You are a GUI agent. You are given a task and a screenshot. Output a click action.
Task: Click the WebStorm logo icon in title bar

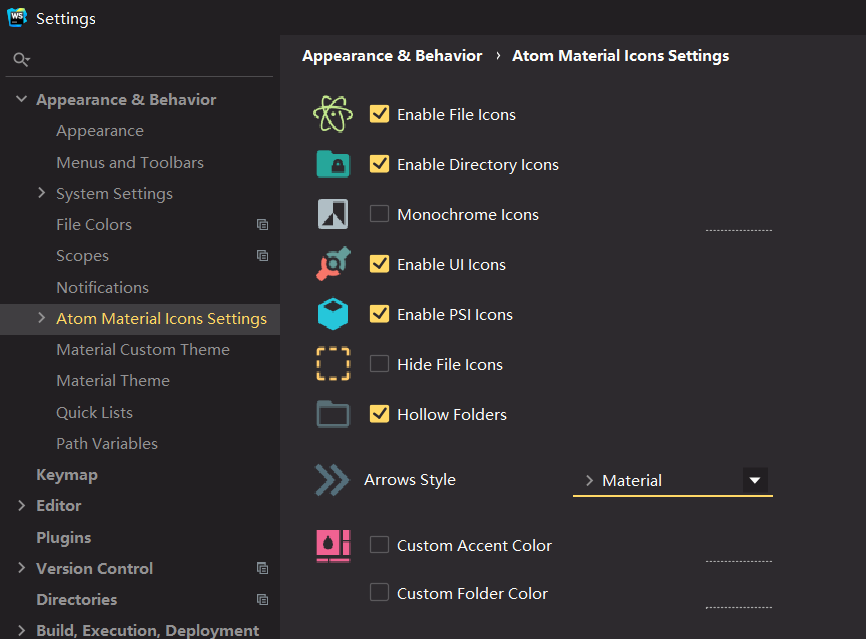point(17,17)
